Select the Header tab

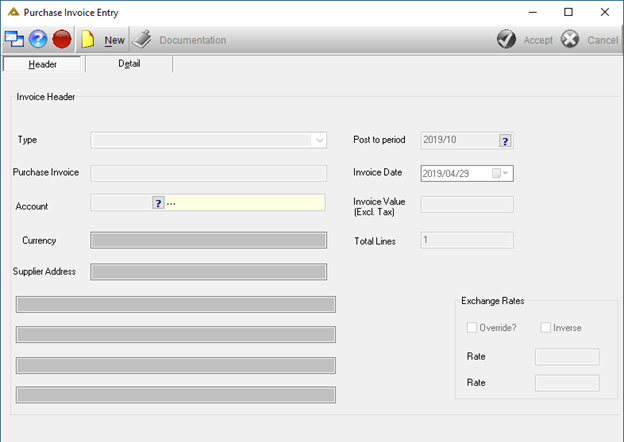[42, 64]
